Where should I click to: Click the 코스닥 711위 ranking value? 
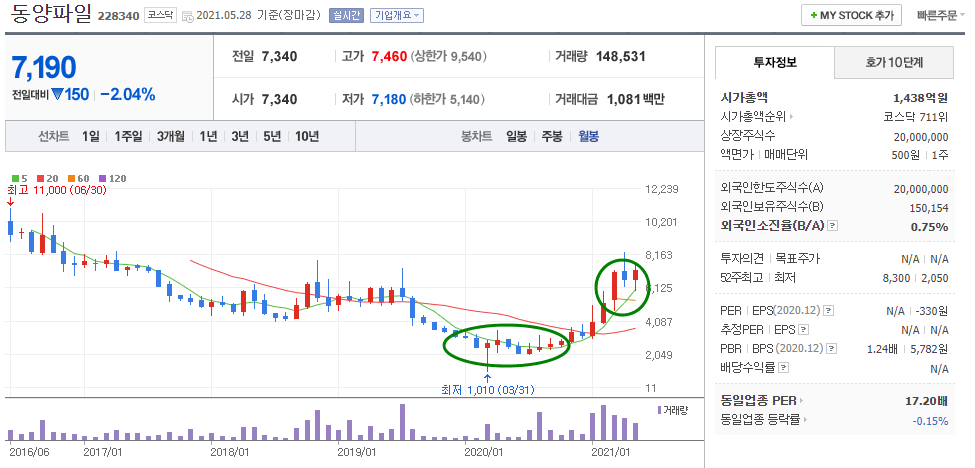click(x=916, y=116)
